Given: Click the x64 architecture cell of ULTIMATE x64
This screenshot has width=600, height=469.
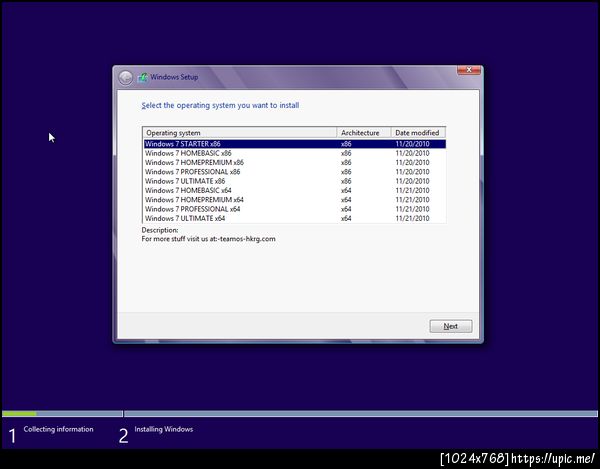Looking at the screenshot, I should tap(346, 218).
